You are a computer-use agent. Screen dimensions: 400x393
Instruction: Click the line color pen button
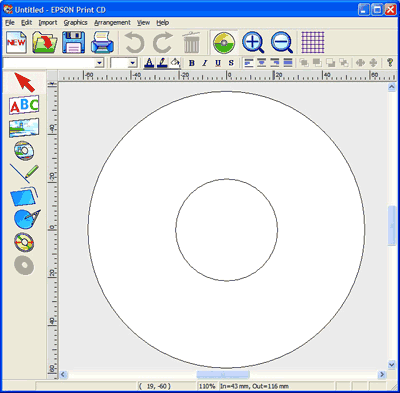click(x=162, y=63)
